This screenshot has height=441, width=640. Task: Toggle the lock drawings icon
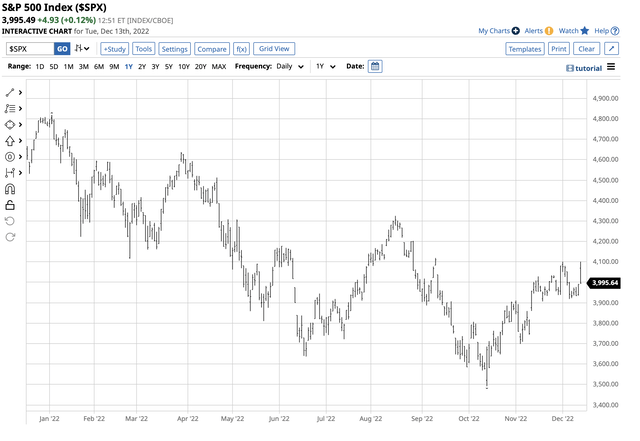point(10,205)
